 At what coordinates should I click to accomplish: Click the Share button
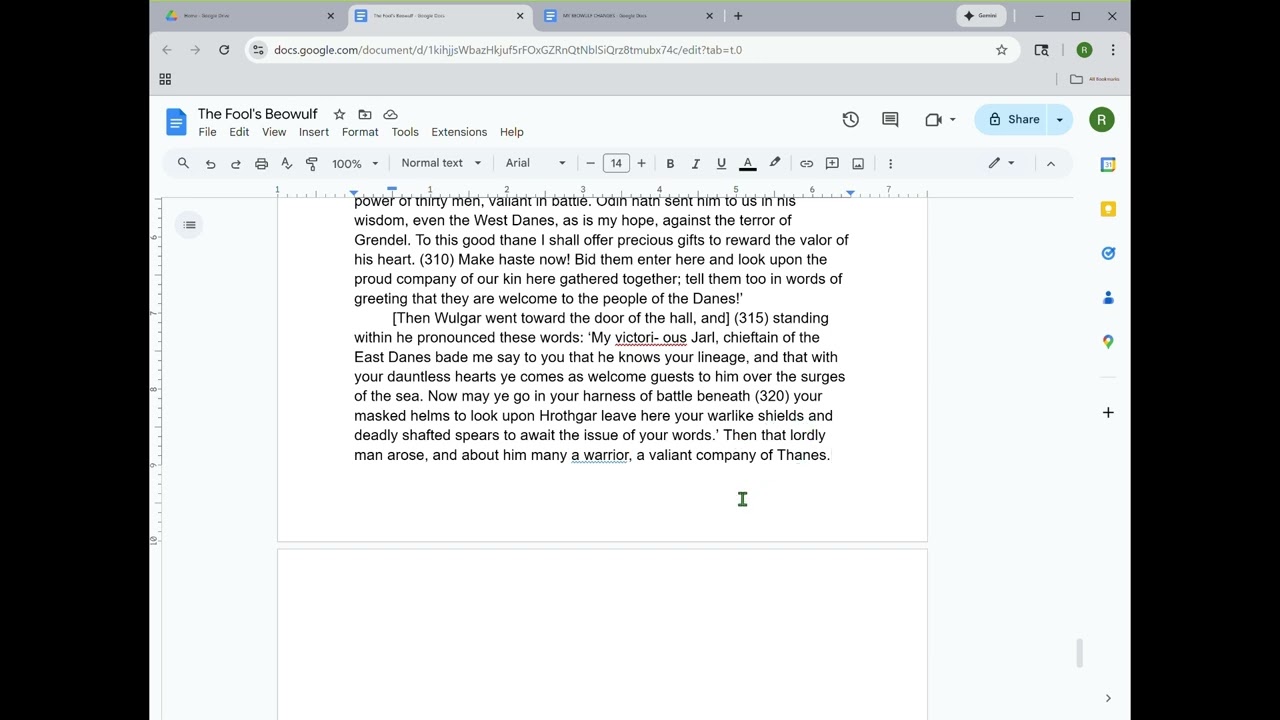pos(1012,120)
